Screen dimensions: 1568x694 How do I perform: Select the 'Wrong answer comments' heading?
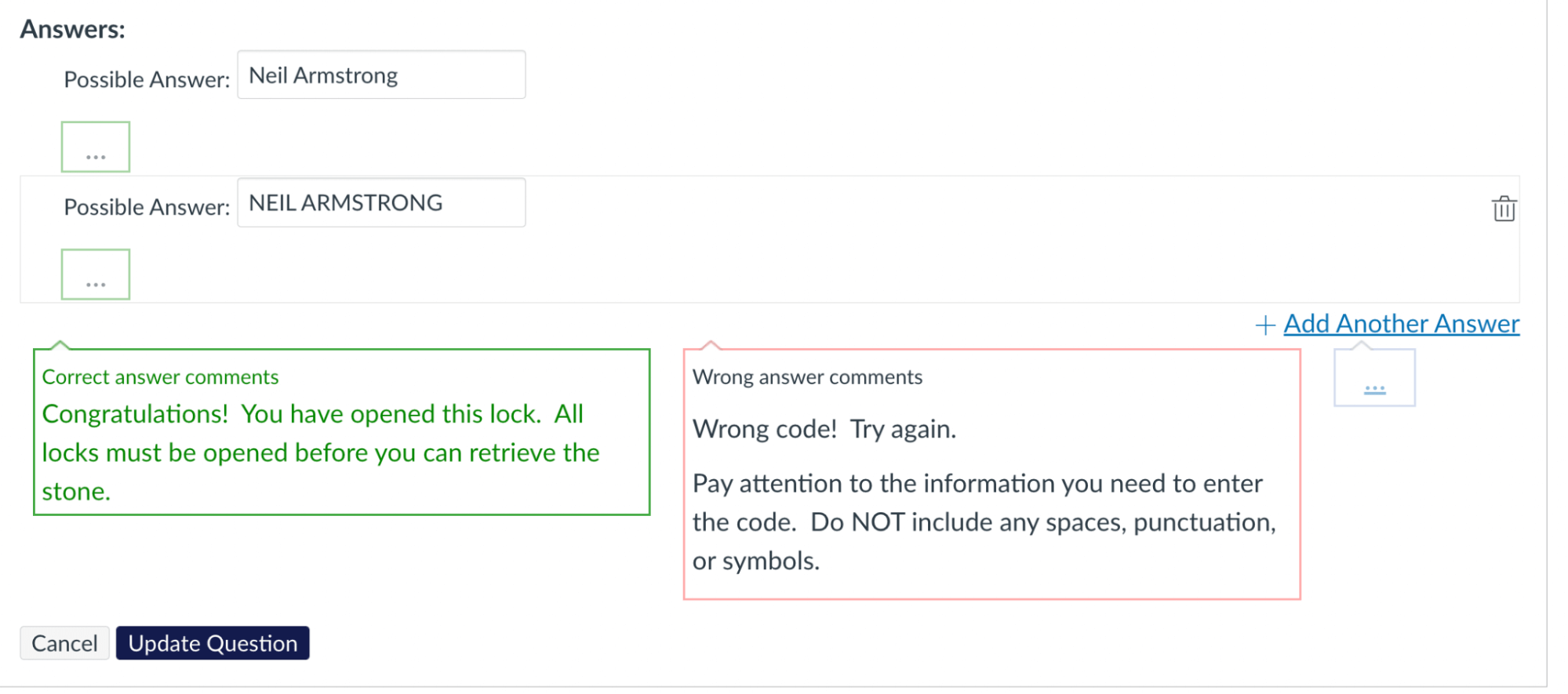pos(807,377)
